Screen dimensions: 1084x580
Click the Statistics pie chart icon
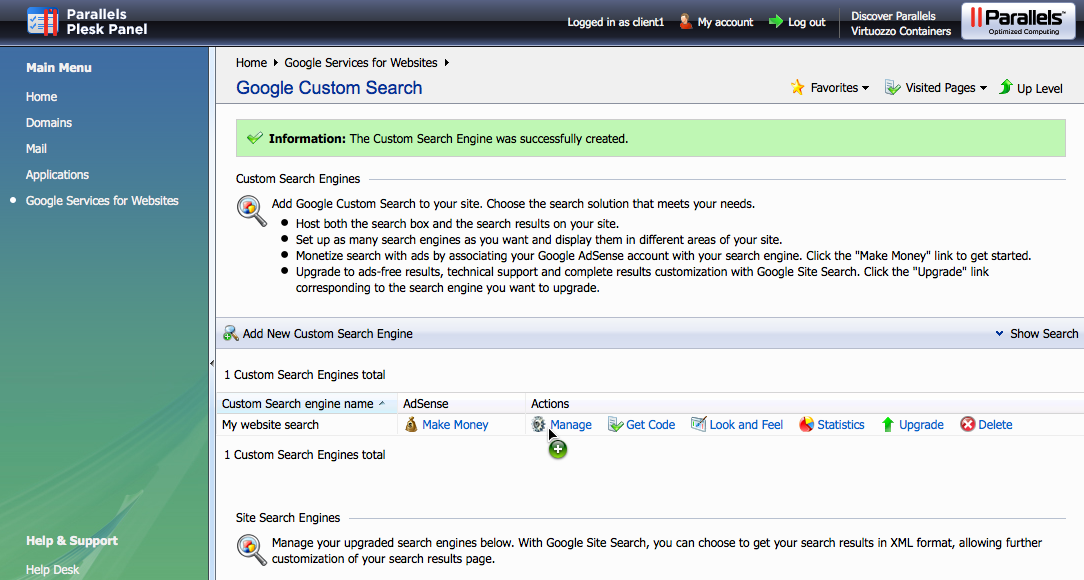click(x=807, y=425)
